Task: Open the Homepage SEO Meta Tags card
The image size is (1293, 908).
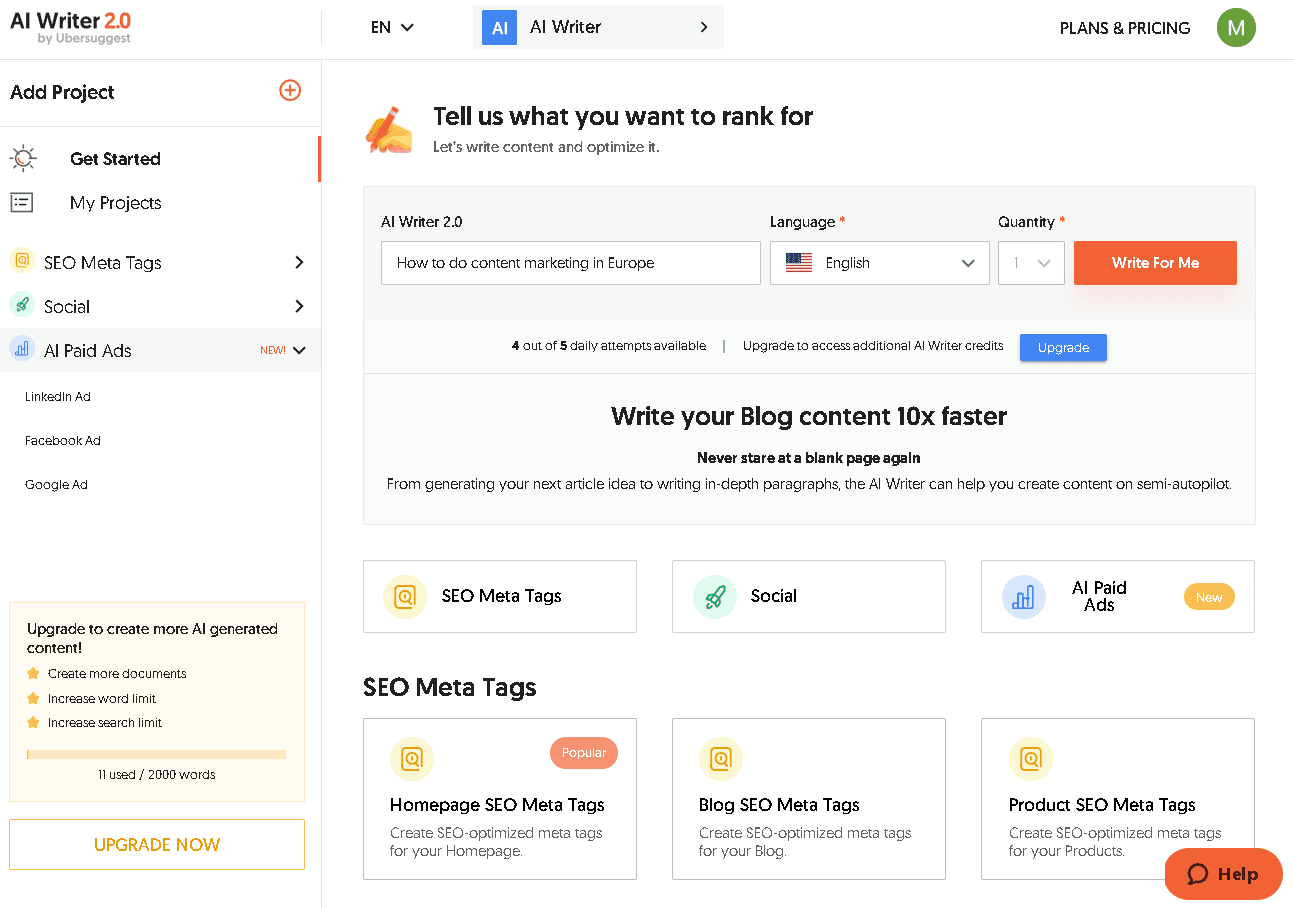Action: pyautogui.click(x=500, y=799)
